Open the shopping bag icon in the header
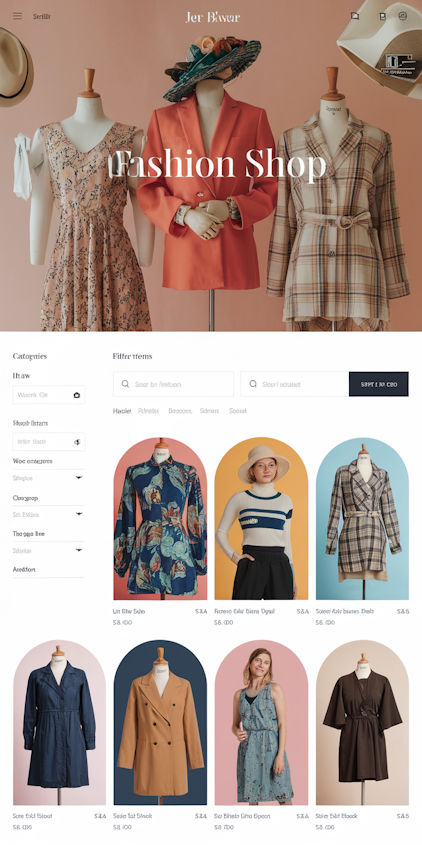Image resolution: width=422 pixels, height=845 pixels. (383, 16)
